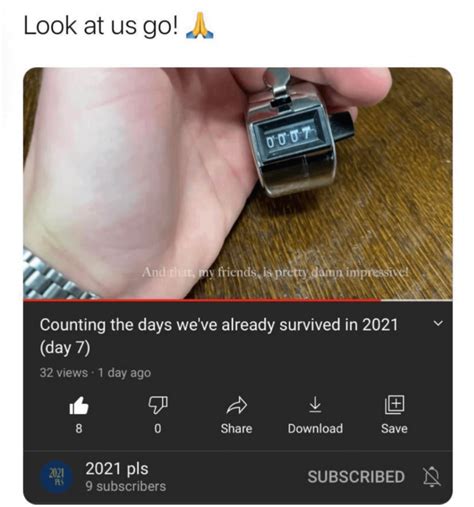Unsubscribe via the SUBSCRIBED button

pos(356,477)
